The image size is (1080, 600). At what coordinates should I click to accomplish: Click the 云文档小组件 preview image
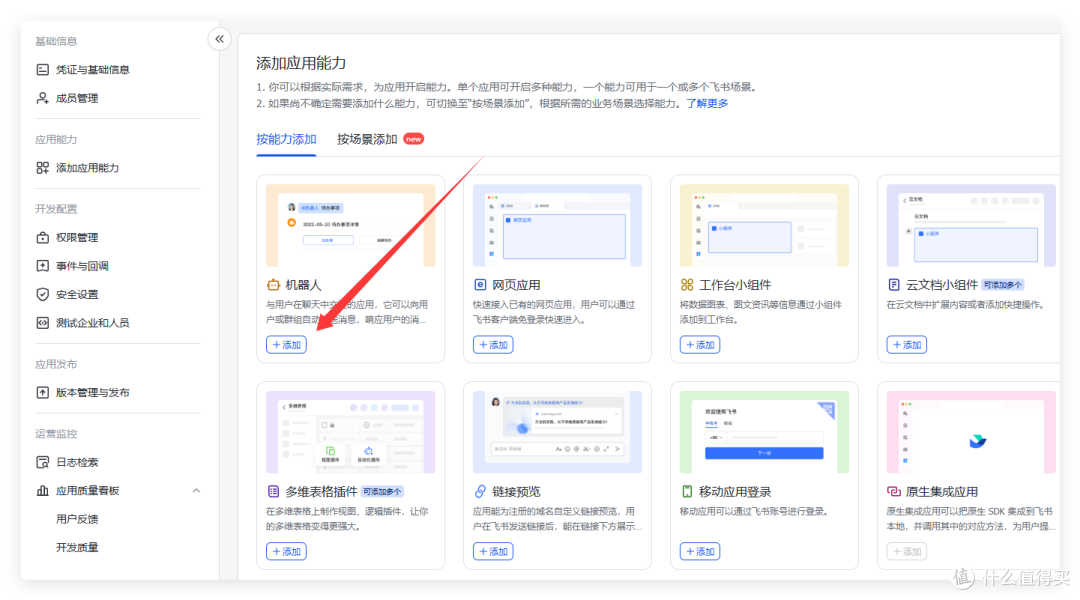[971, 225]
